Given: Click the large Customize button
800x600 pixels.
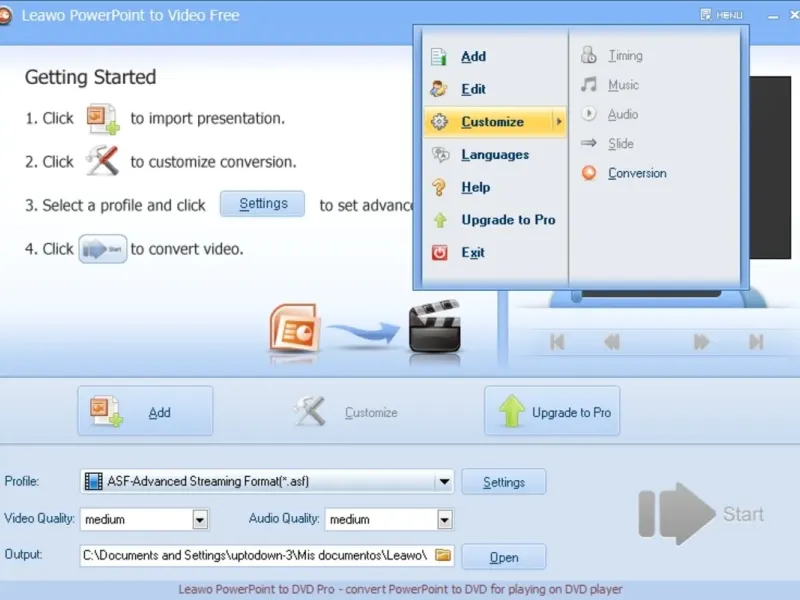Looking at the screenshot, I should point(348,411).
